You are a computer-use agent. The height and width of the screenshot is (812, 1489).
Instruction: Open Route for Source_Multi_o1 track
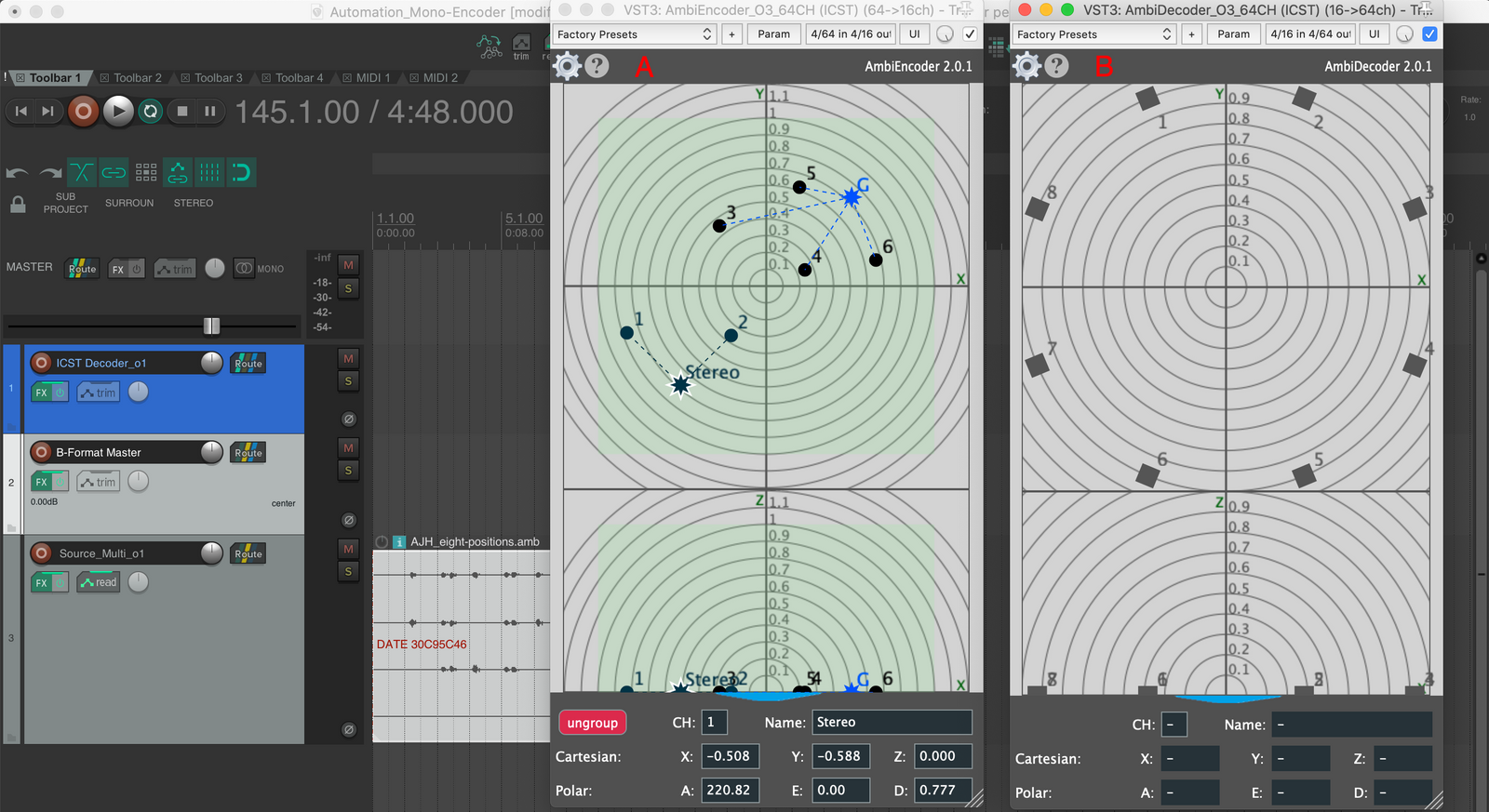[x=248, y=553]
